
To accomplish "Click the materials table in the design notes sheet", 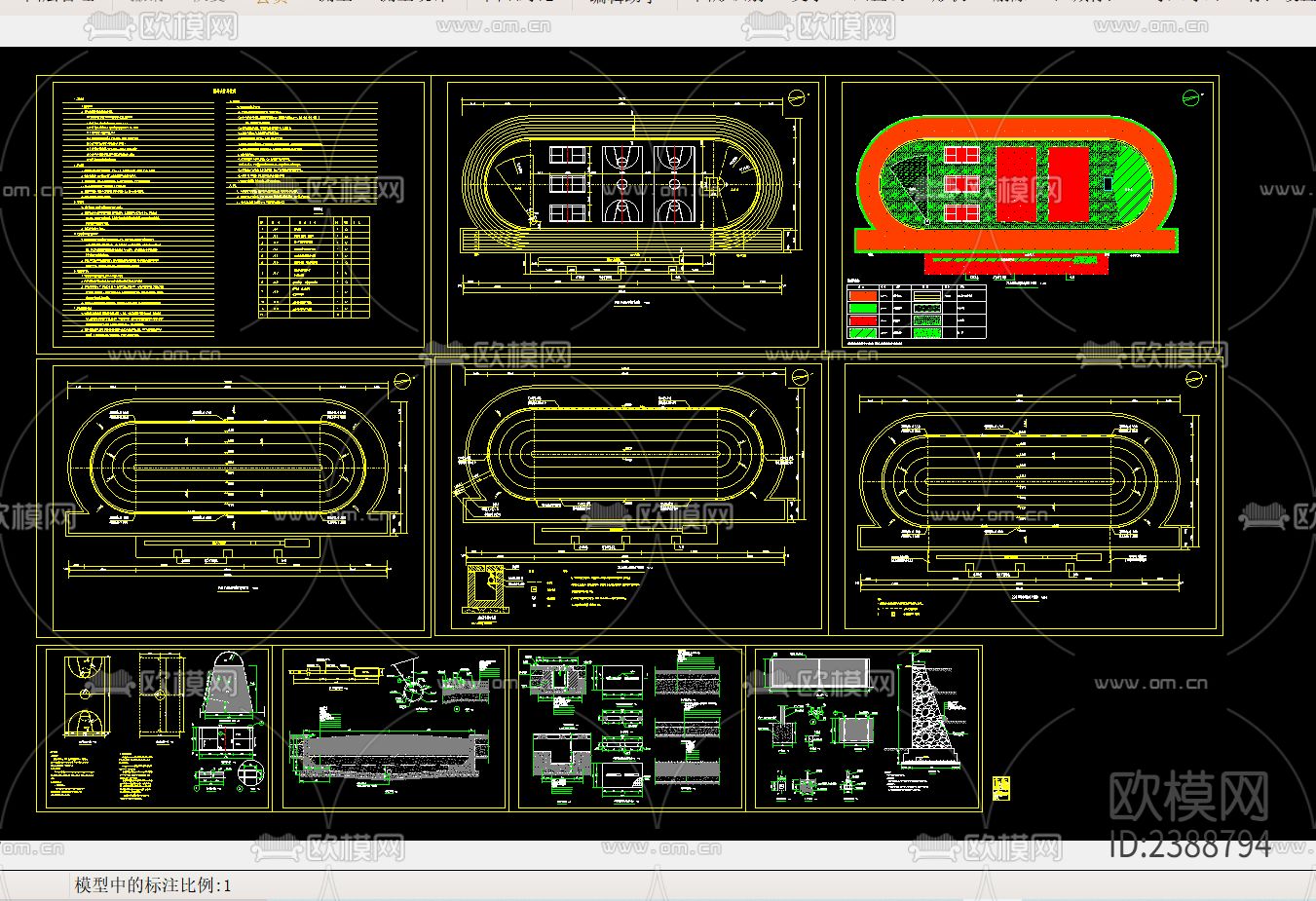I will tap(314, 268).
